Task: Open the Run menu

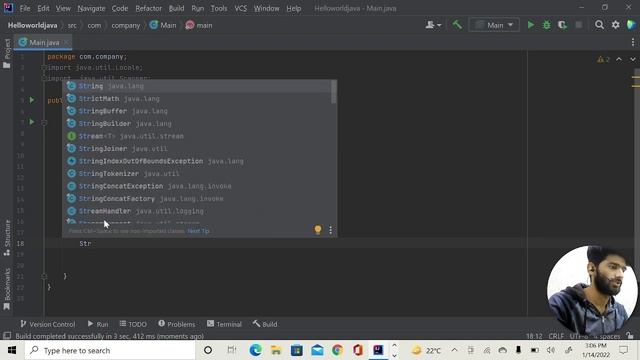Action: click(198, 8)
